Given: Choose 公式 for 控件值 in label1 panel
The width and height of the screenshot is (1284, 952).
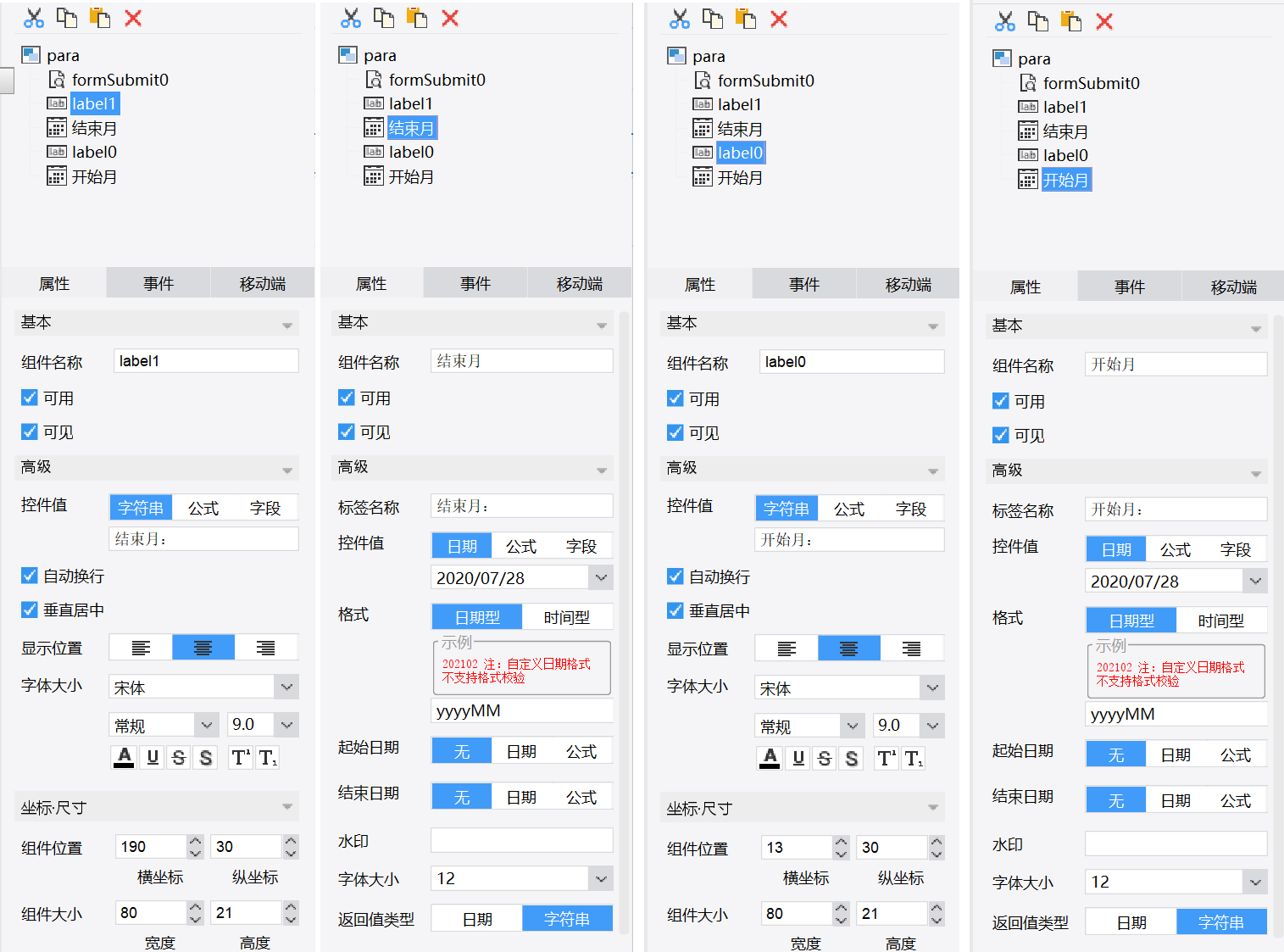Looking at the screenshot, I should (203, 508).
